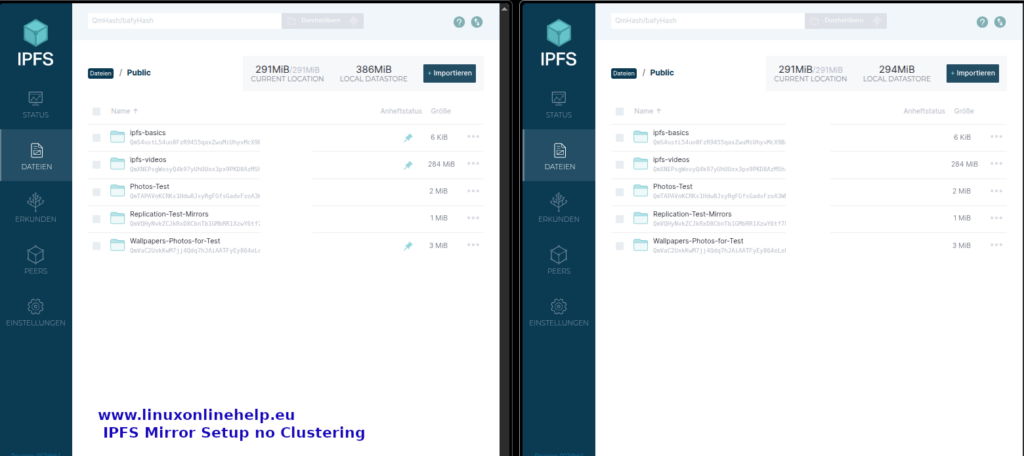Click Replication-Test-Mirrors folder icon in right window

pos(640,218)
